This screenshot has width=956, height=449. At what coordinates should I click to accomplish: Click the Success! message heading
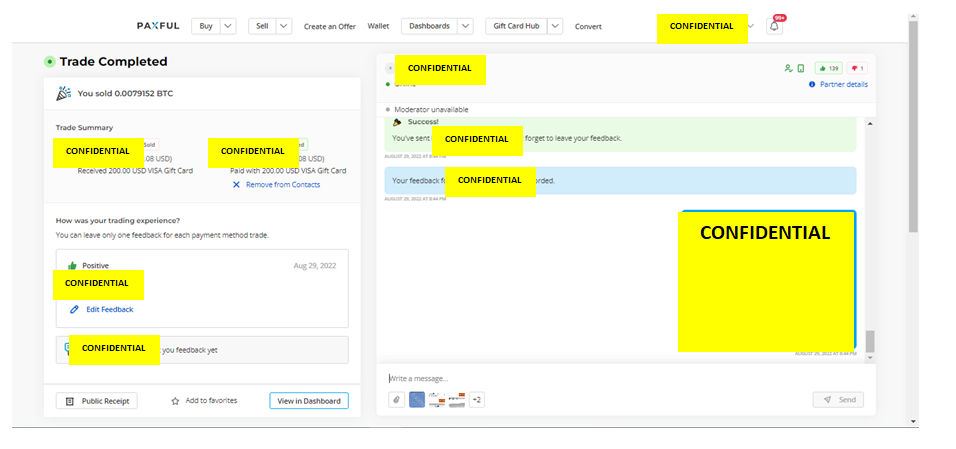point(423,121)
